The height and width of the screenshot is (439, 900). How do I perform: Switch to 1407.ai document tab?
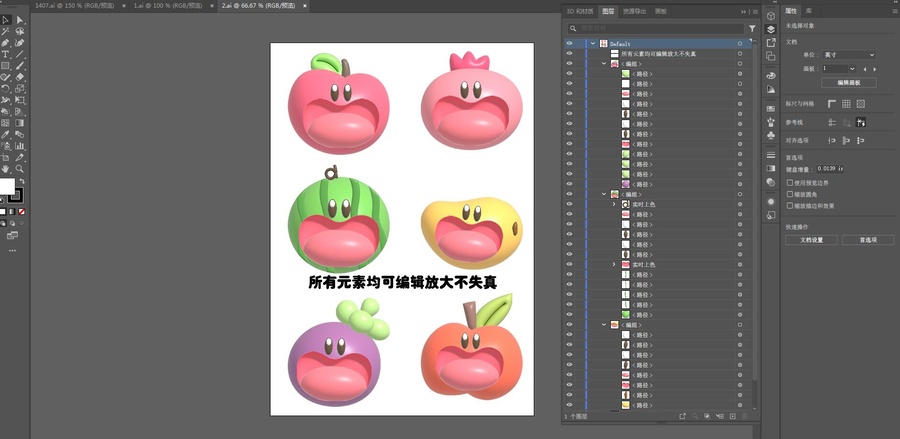75,5
